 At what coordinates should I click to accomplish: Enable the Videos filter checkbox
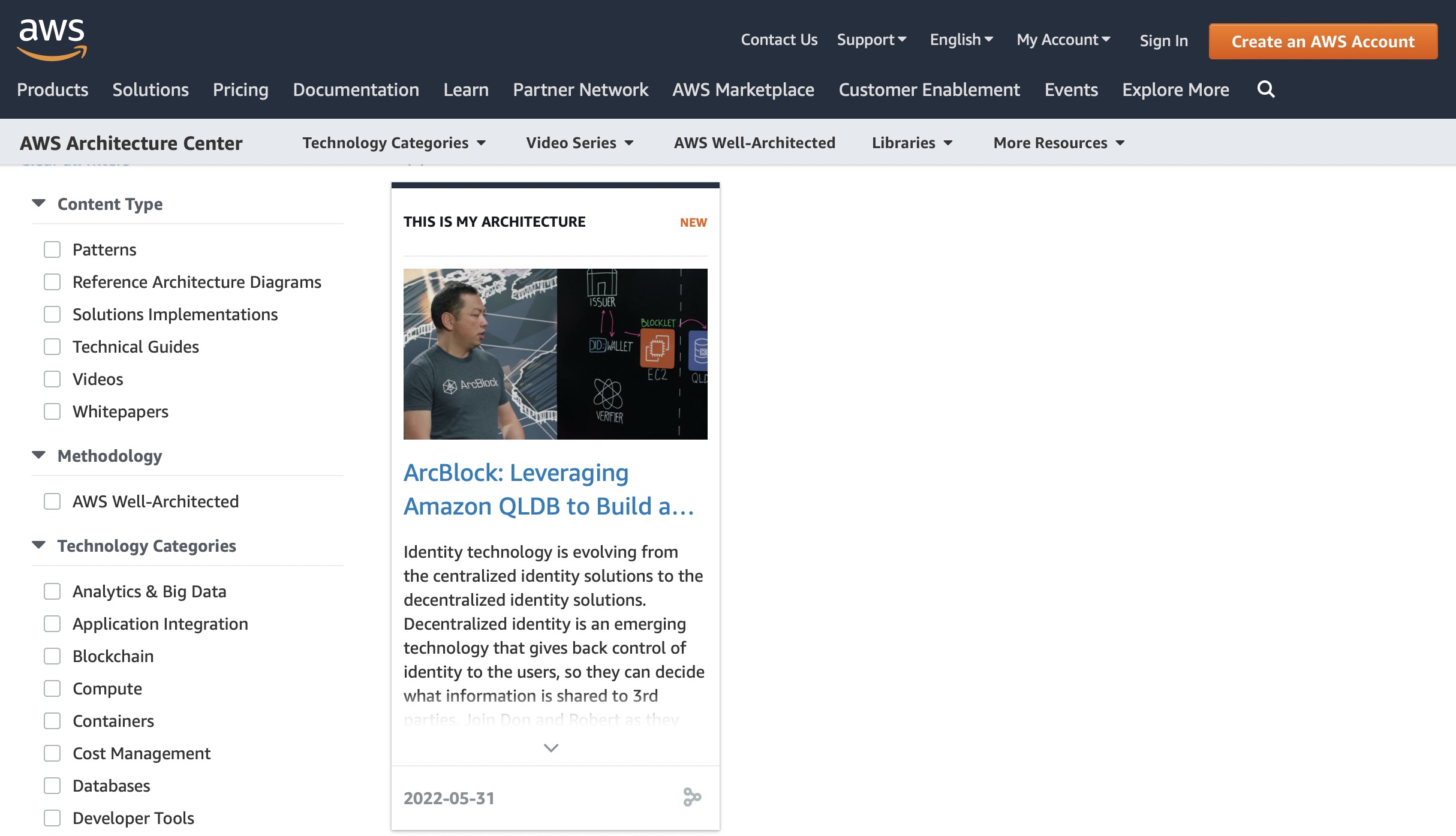click(x=52, y=379)
